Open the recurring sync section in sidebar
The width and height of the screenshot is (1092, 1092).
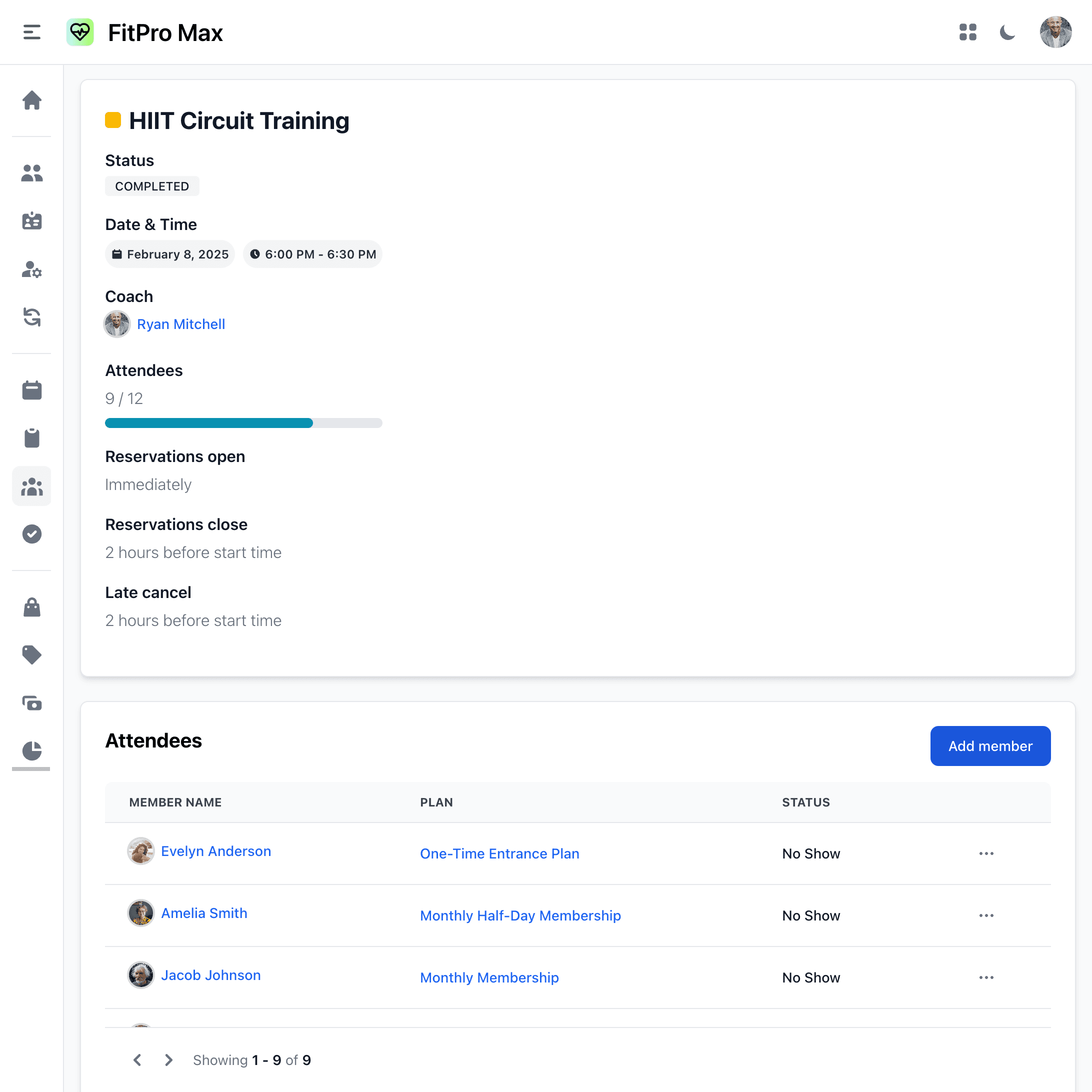pos(31,318)
